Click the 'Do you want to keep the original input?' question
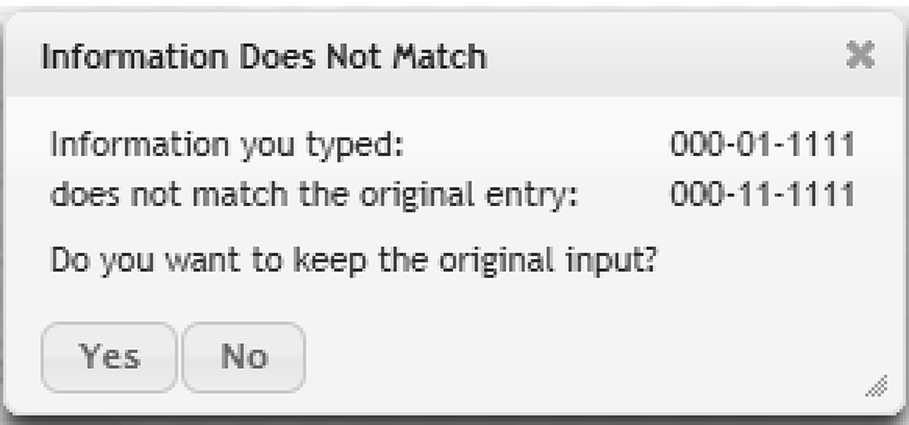Image resolution: width=909 pixels, height=425 pixels. coord(358,264)
